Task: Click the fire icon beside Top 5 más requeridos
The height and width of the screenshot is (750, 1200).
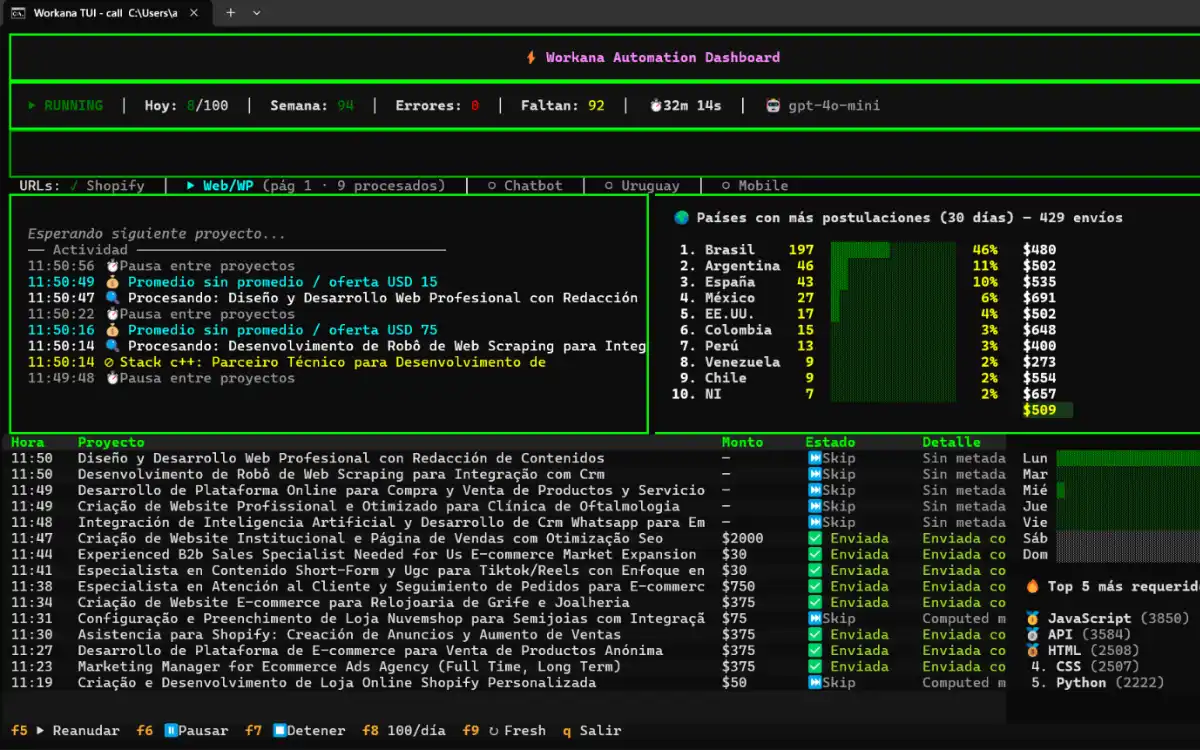Action: coord(1032,586)
